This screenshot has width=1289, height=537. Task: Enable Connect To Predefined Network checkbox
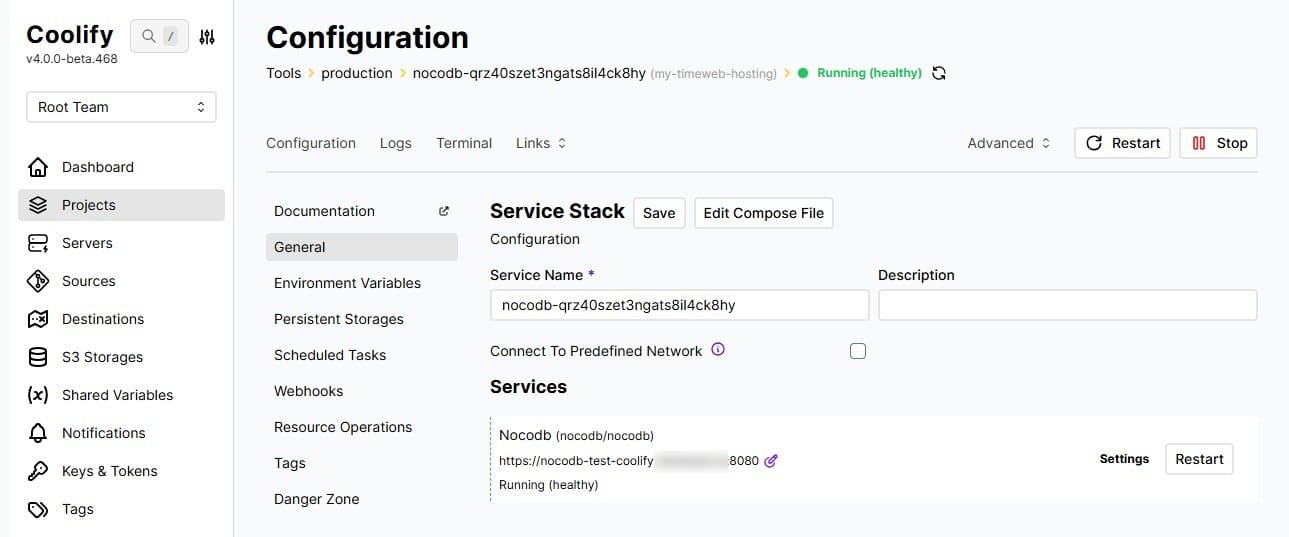[x=857, y=351]
